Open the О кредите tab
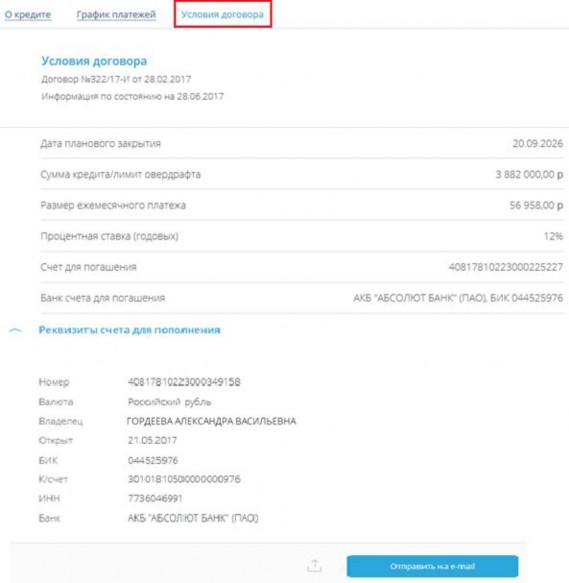Image resolution: width=569 pixels, height=583 pixels. [28, 15]
